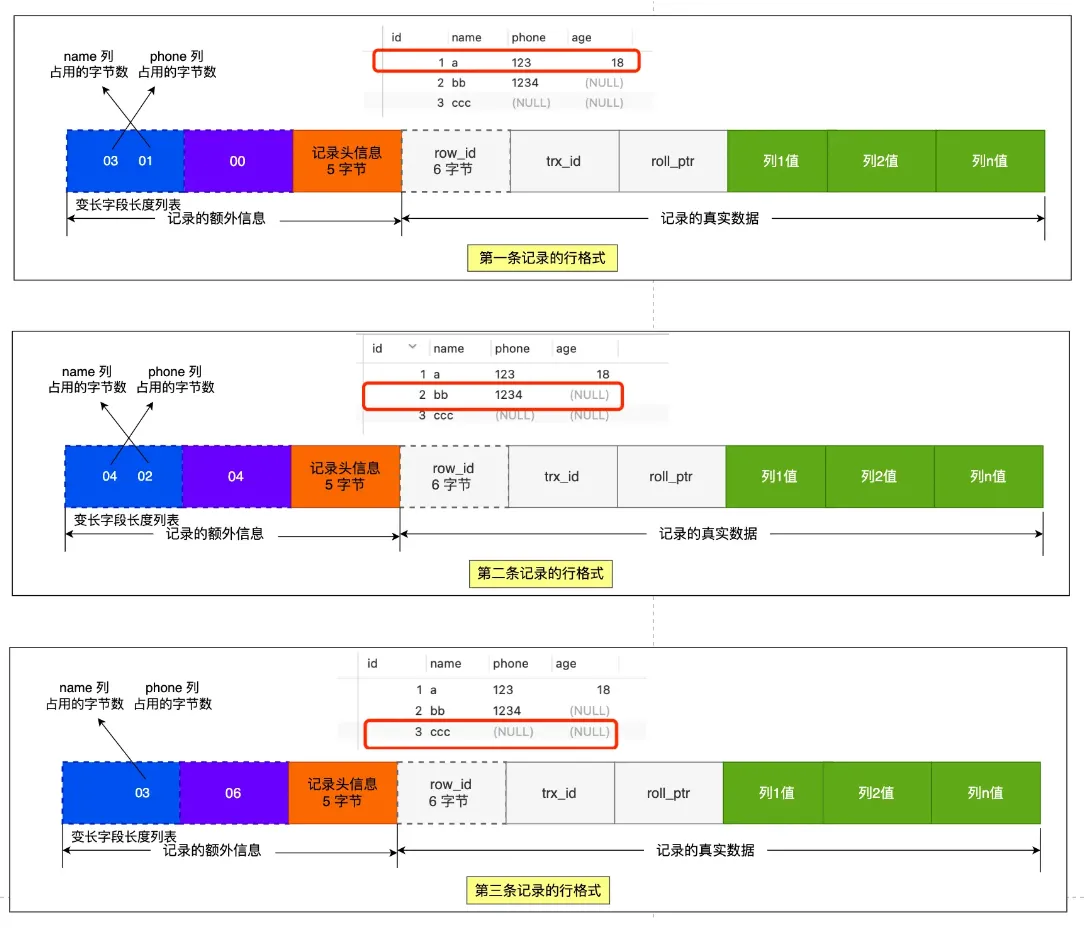Click the yellow 第二条记录的行格式 label

pos(540,574)
